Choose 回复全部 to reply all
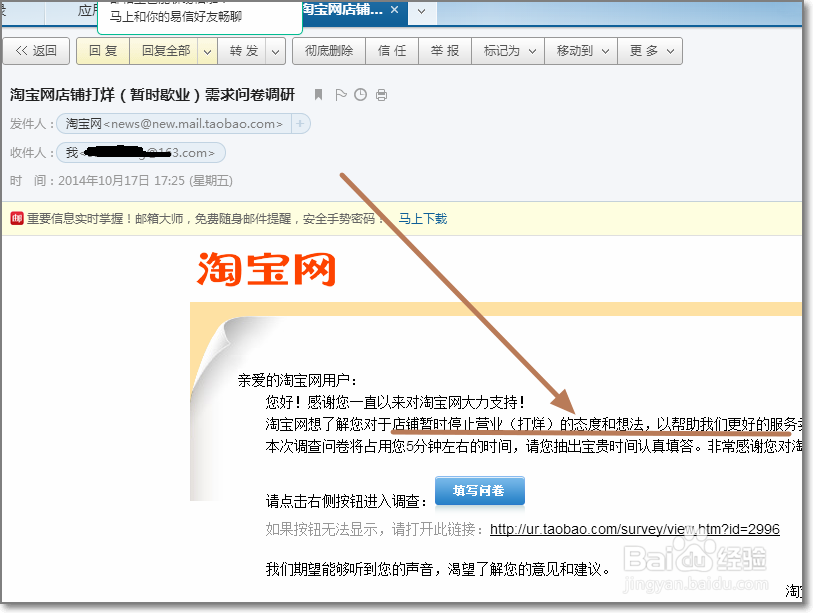 165,51
